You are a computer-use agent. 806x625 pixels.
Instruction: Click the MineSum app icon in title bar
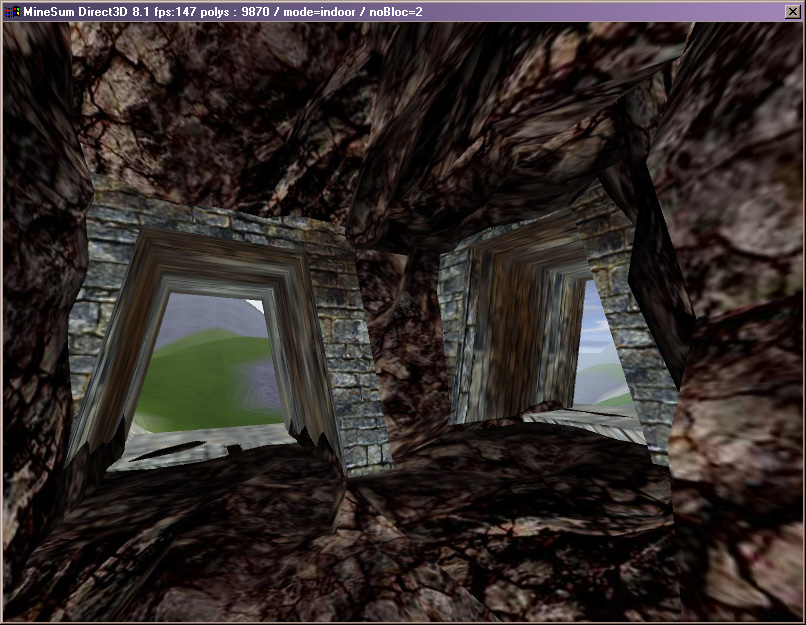point(12,11)
